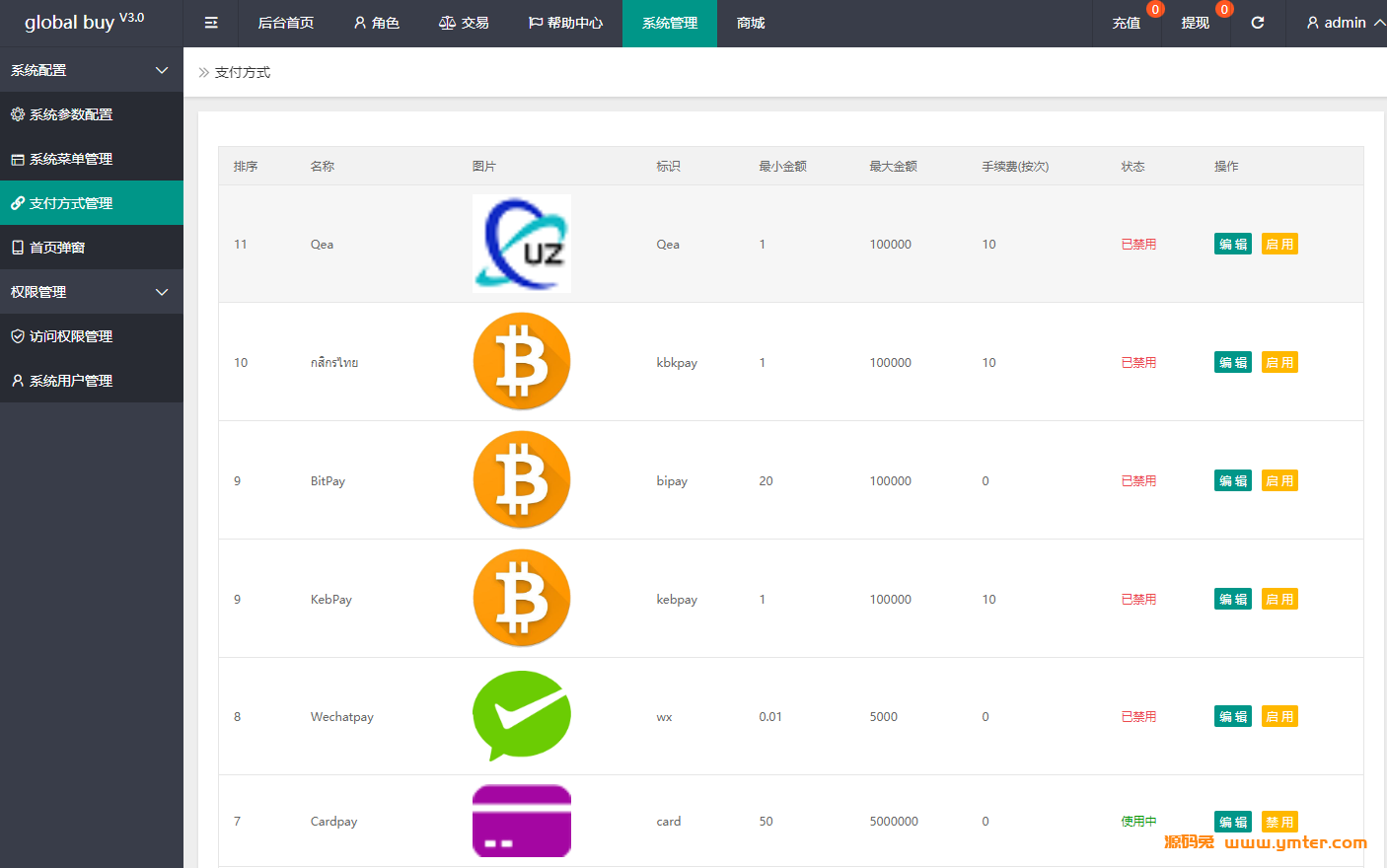The width and height of the screenshot is (1387, 868).
Task: Click 编辑 for the Wechatpay row
Action: point(1233,716)
